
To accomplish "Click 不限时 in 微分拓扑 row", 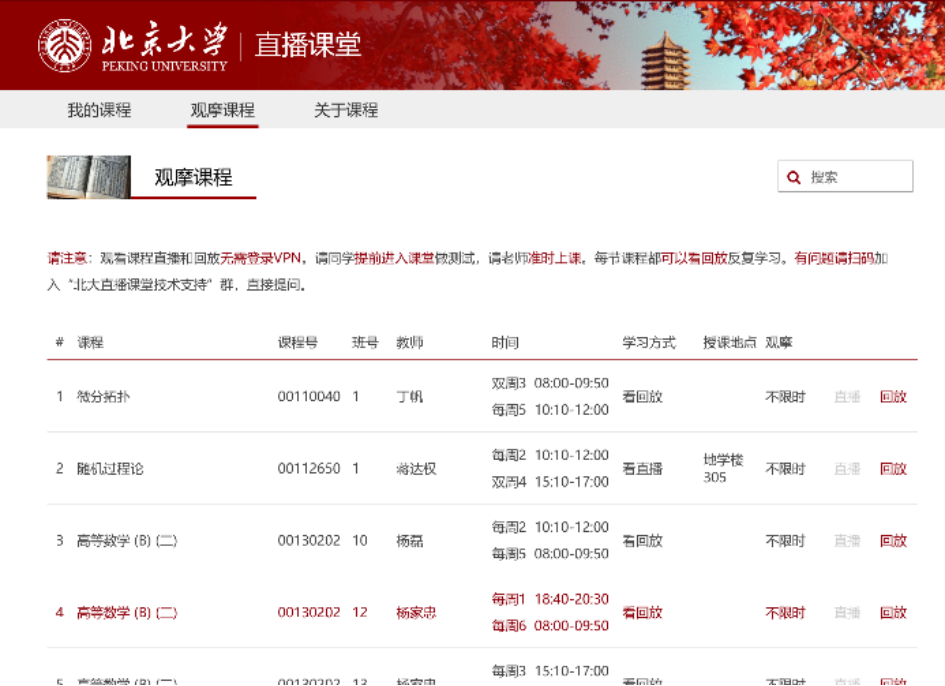I will [x=785, y=397].
